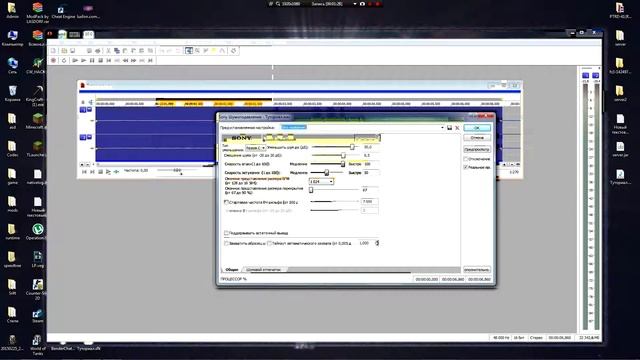Click Play in data window playbar
This screenshot has width=640, height=360.
pyautogui.click(x=109, y=172)
